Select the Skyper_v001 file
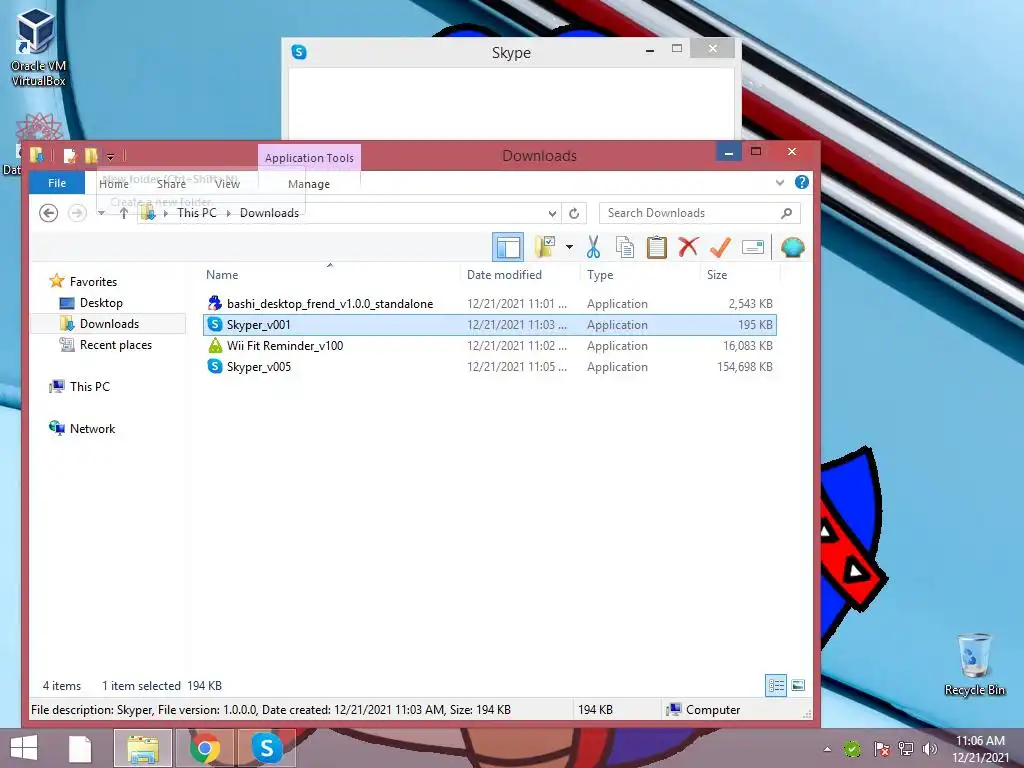Screen dimensions: 1024x768 (x=490, y=325)
